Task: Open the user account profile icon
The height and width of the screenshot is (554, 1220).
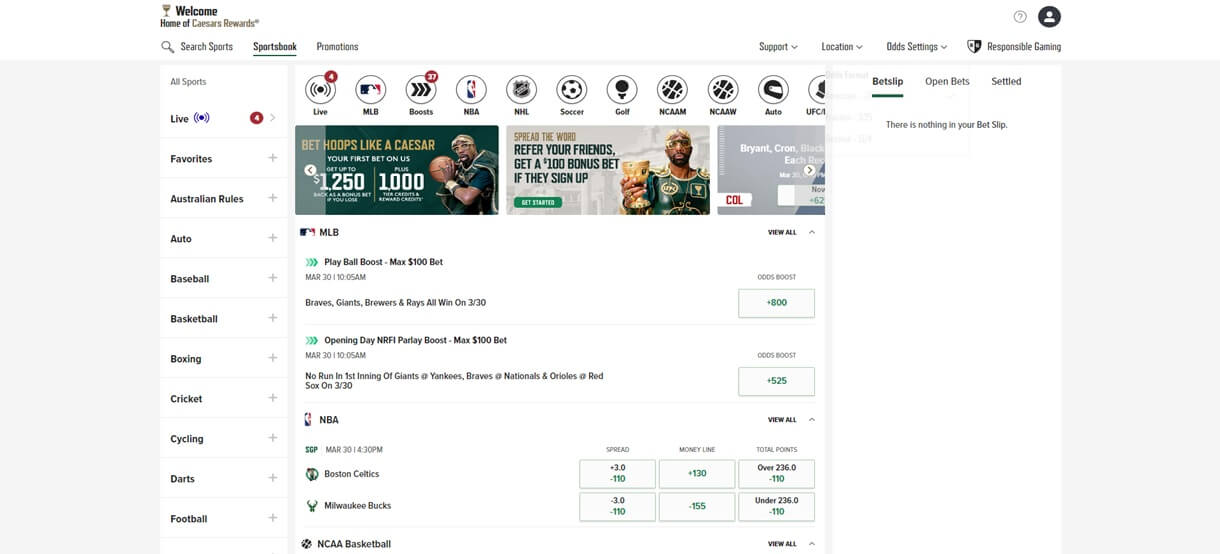Action: (1049, 17)
